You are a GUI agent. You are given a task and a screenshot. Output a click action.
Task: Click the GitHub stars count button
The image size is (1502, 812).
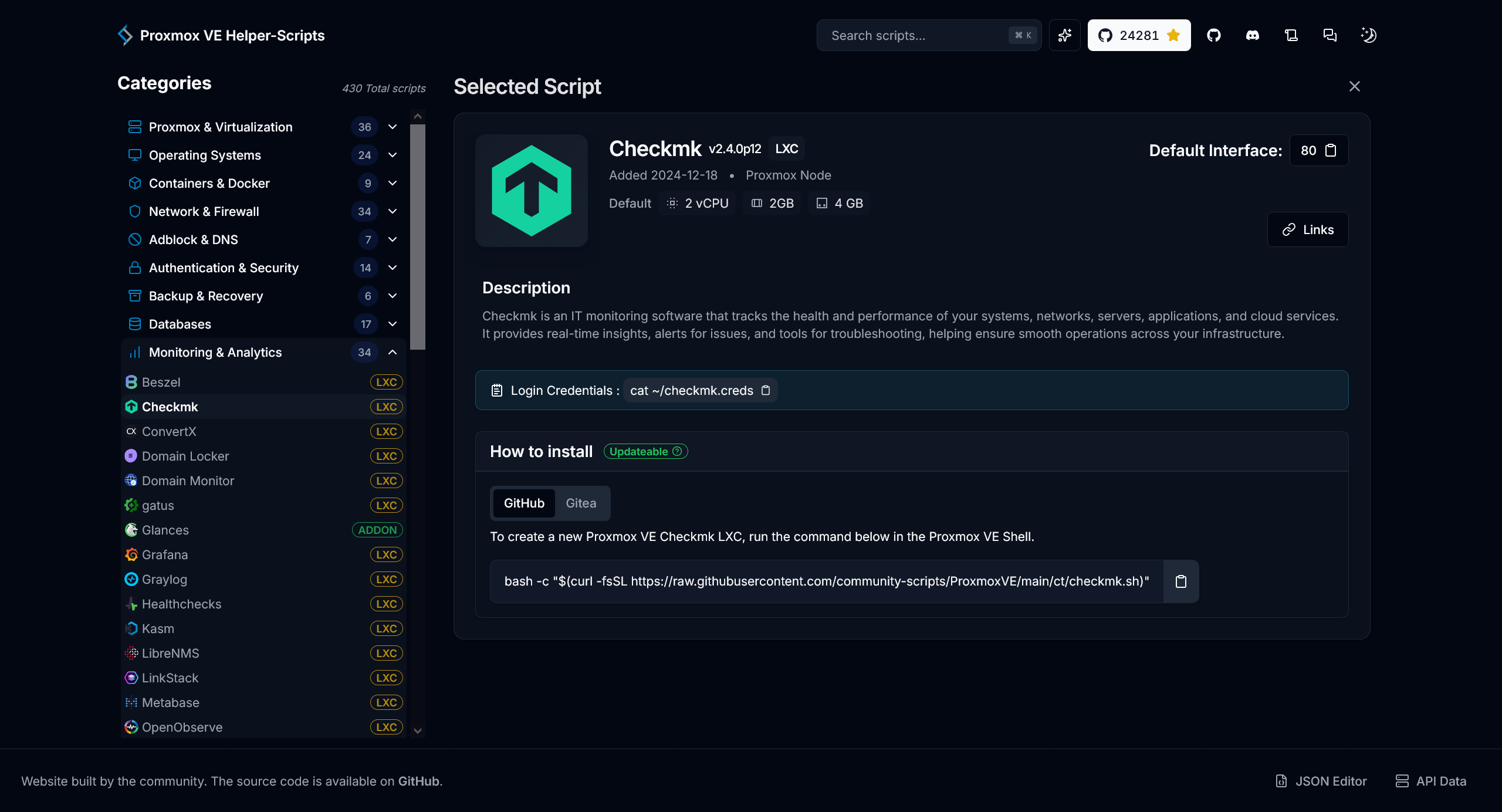coord(1139,35)
